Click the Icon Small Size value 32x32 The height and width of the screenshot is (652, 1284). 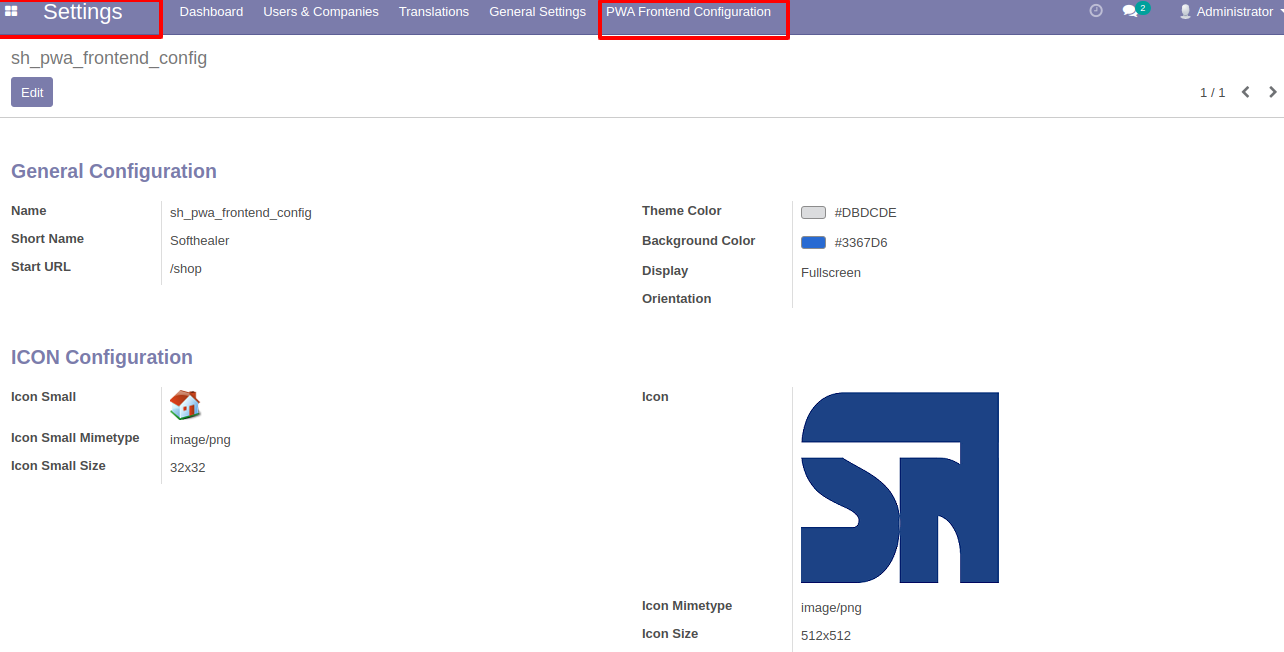[188, 468]
